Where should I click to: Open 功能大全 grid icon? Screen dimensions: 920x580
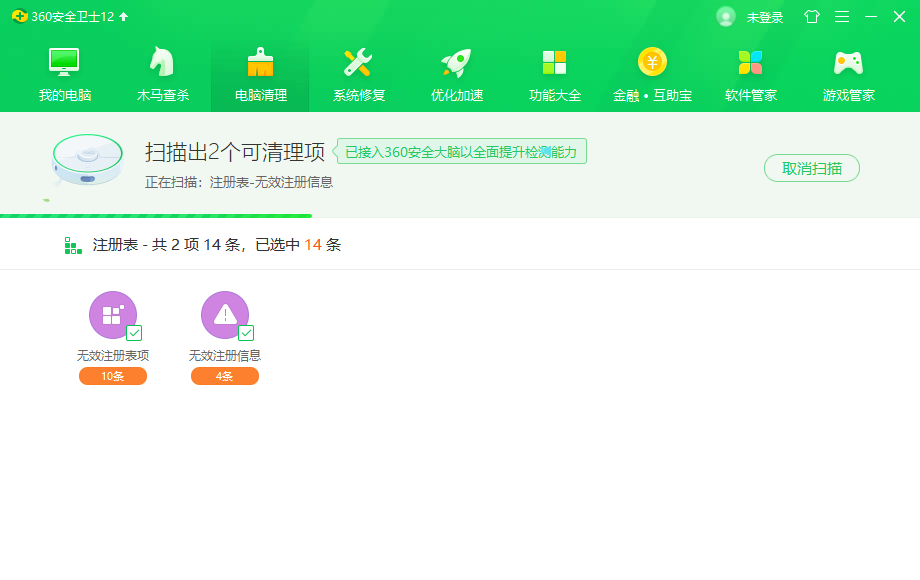pos(554,62)
